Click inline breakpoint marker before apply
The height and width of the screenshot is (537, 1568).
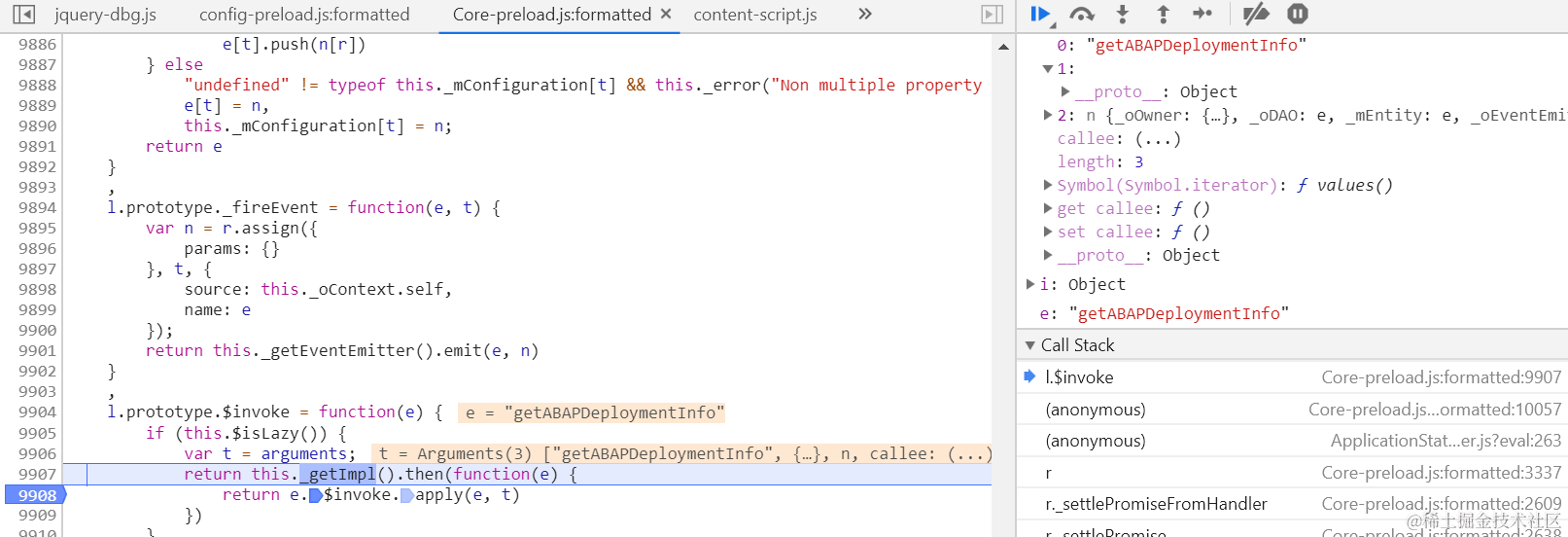(407, 495)
